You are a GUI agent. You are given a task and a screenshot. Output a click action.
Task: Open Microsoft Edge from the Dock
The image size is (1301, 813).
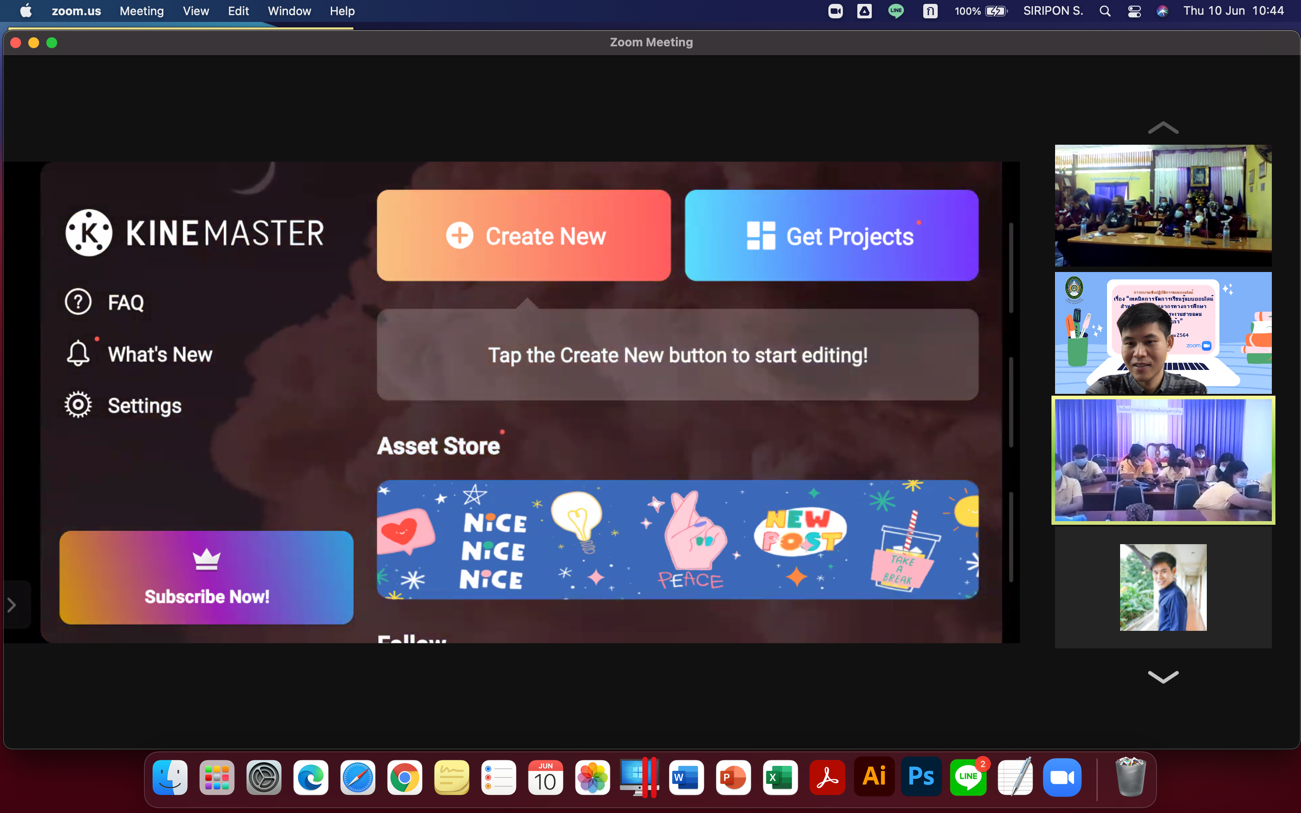pos(311,778)
